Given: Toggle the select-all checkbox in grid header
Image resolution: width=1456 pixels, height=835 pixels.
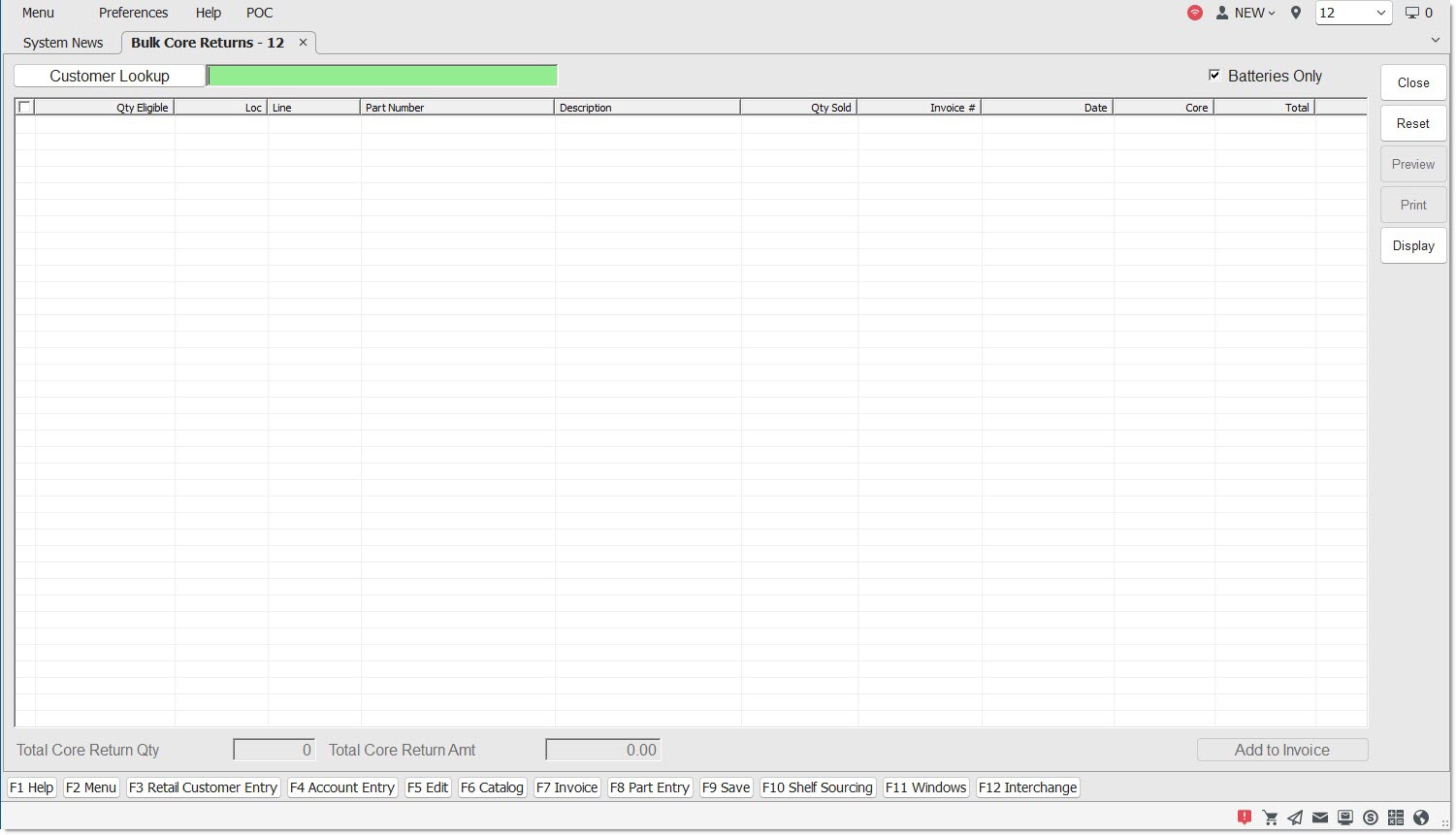Looking at the screenshot, I should [x=25, y=108].
